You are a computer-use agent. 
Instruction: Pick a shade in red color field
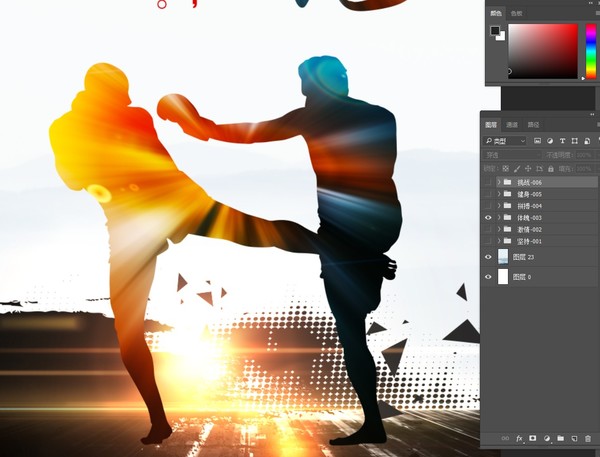click(543, 51)
